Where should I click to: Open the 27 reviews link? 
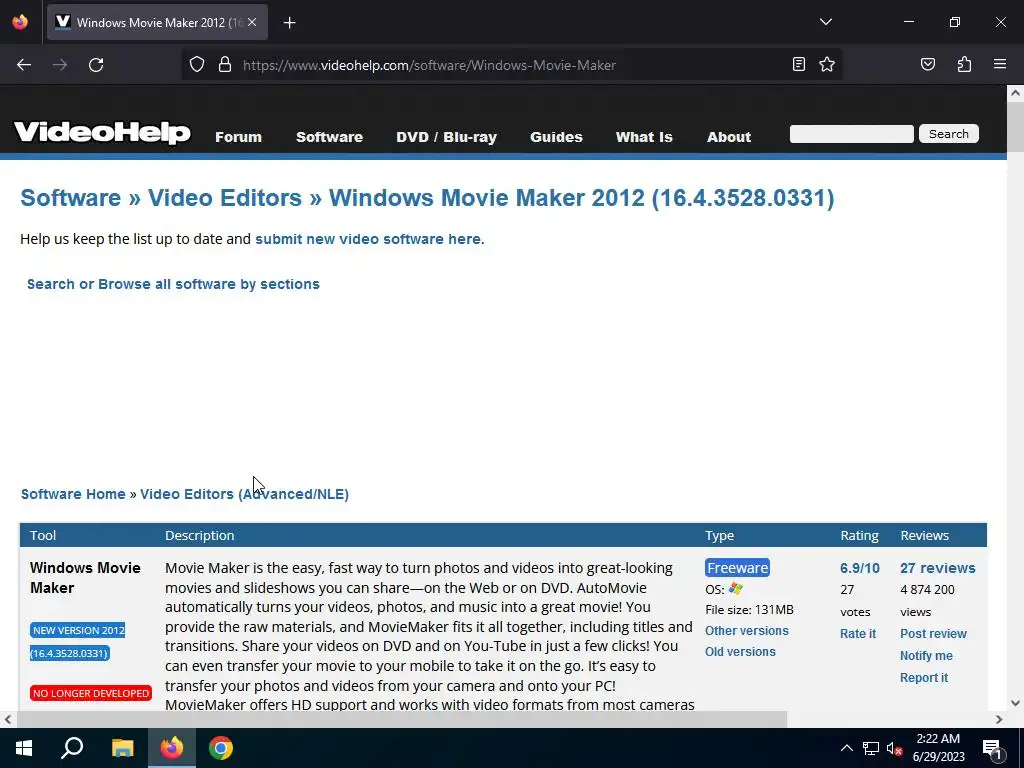click(x=937, y=568)
